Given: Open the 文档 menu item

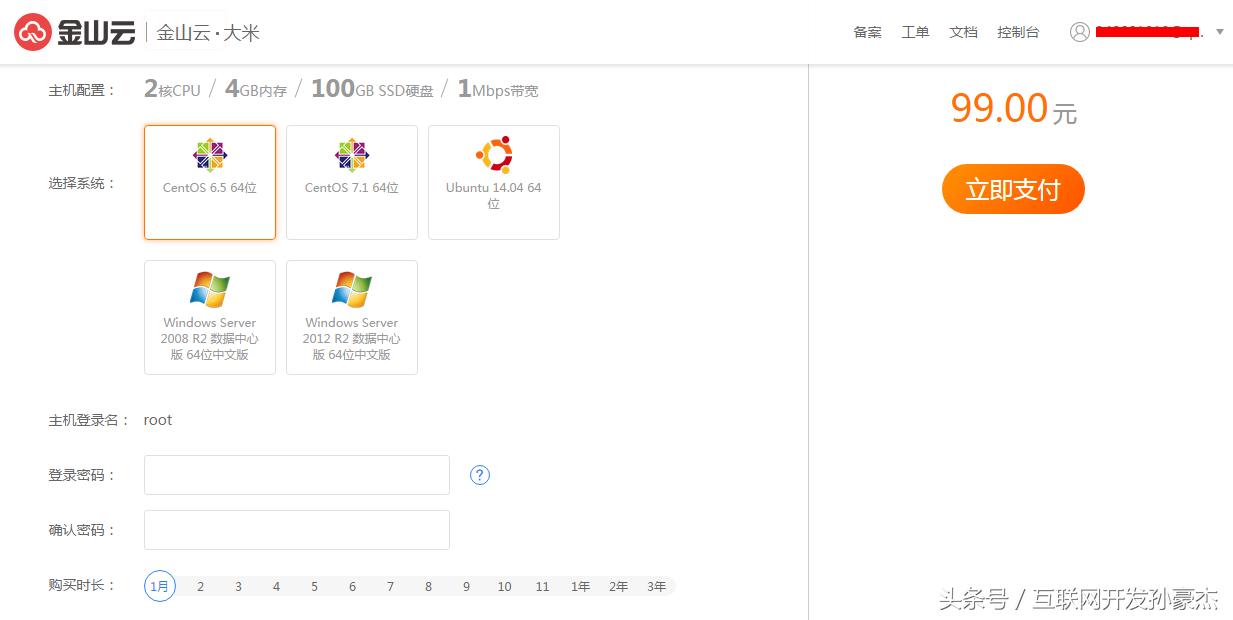Looking at the screenshot, I should (963, 32).
